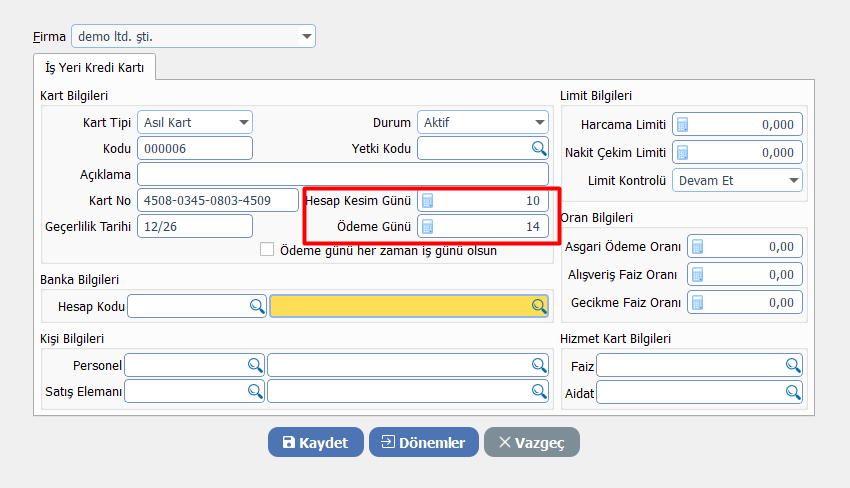Click calculator icon in Hesap Kesim Günü

click(x=428, y=200)
